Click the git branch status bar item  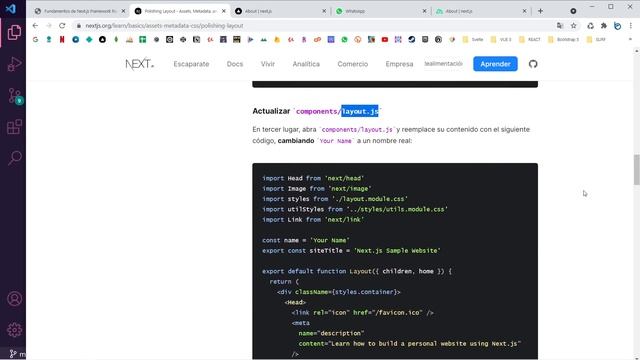pyautogui.click(x=17, y=354)
